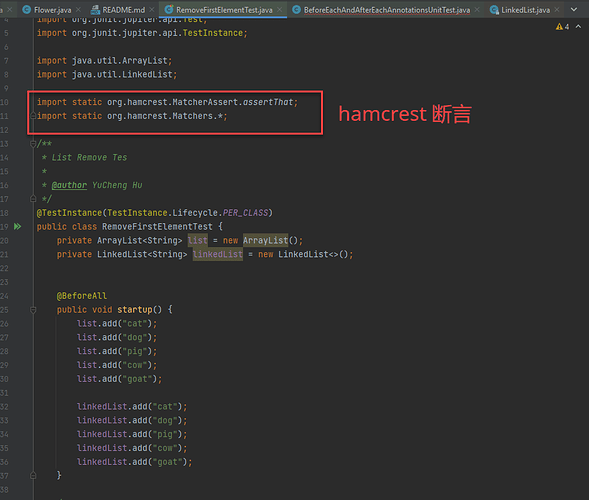Screen dimensions: 589x500
Task: Click the List Remove Tes comment text
Action: [x=89, y=158]
